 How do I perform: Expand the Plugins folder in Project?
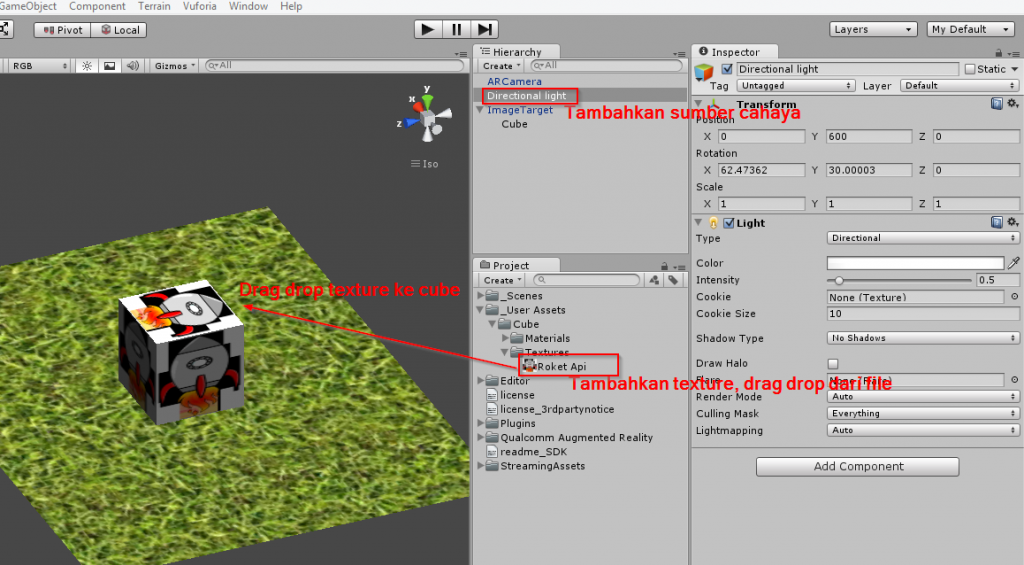pyautogui.click(x=481, y=424)
